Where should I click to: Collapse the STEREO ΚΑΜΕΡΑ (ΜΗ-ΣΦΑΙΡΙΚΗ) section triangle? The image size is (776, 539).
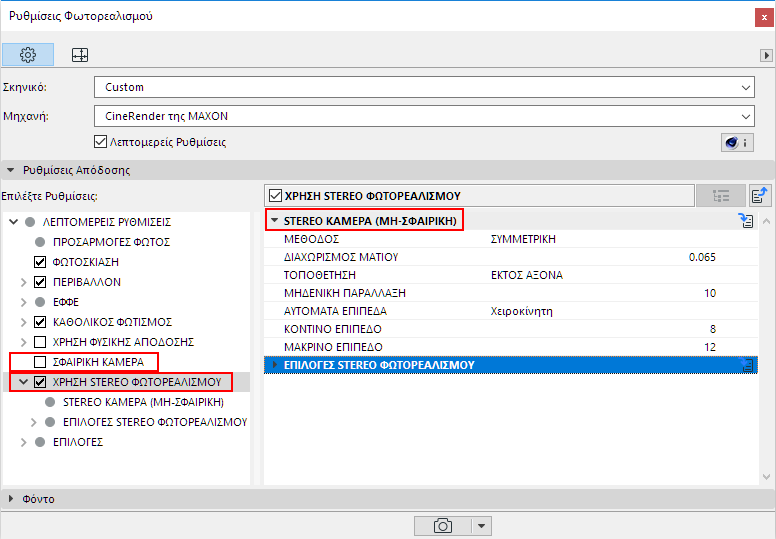click(275, 221)
